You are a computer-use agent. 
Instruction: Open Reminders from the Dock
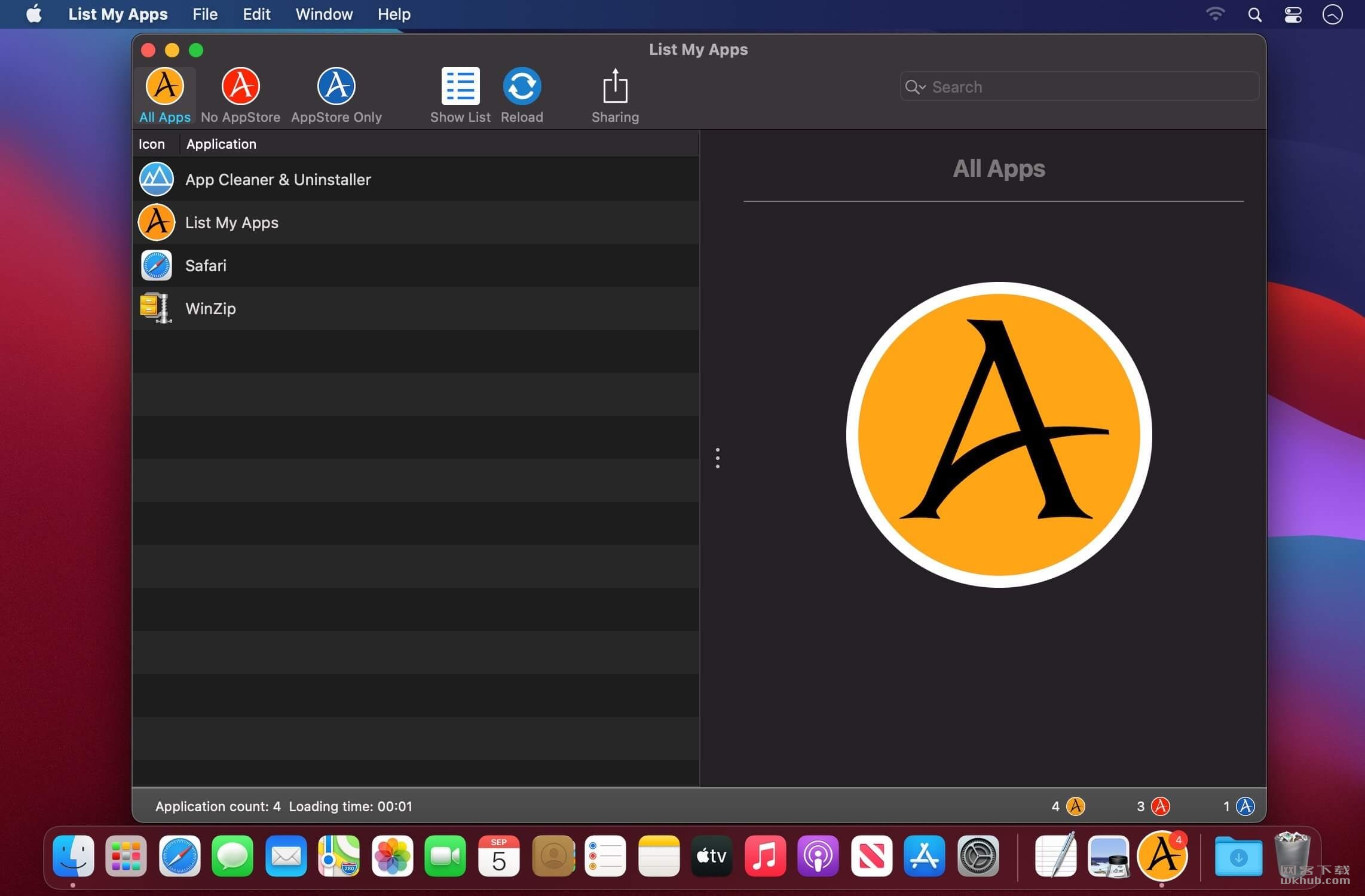[x=605, y=857]
